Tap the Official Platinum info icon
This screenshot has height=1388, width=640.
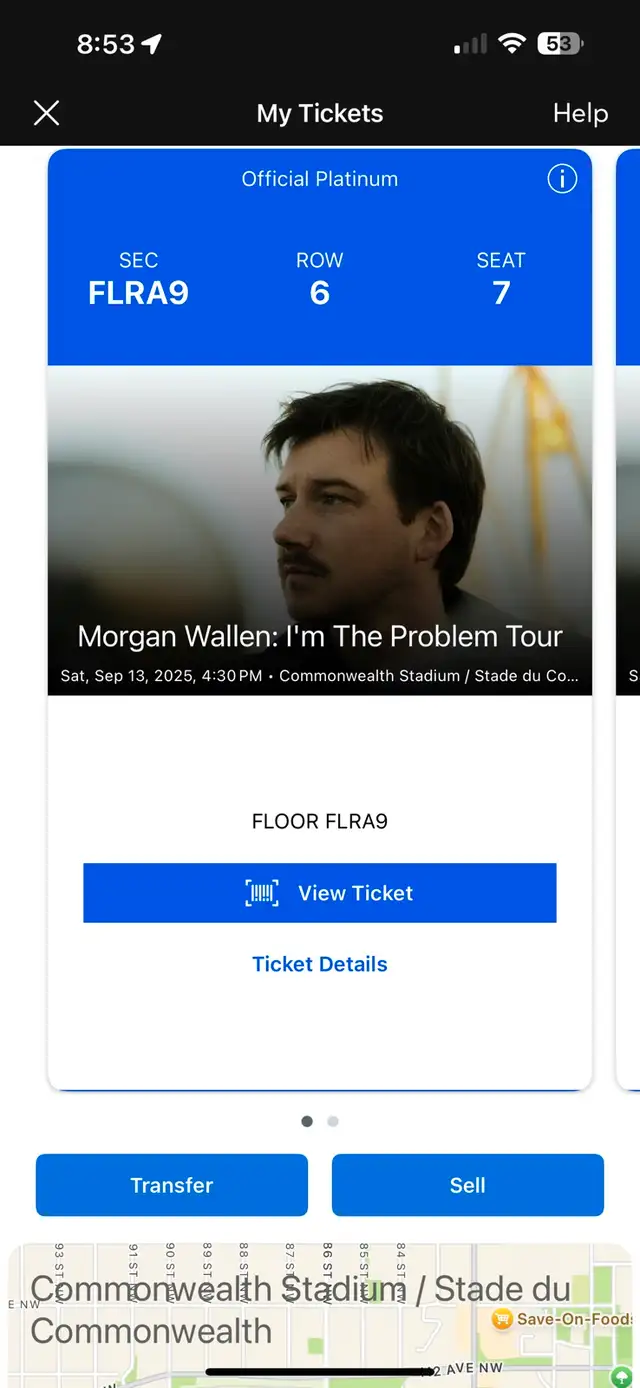coord(562,179)
